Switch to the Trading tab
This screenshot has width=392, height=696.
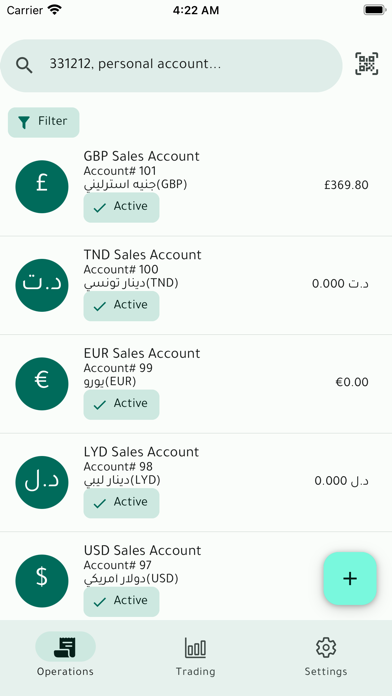point(195,656)
